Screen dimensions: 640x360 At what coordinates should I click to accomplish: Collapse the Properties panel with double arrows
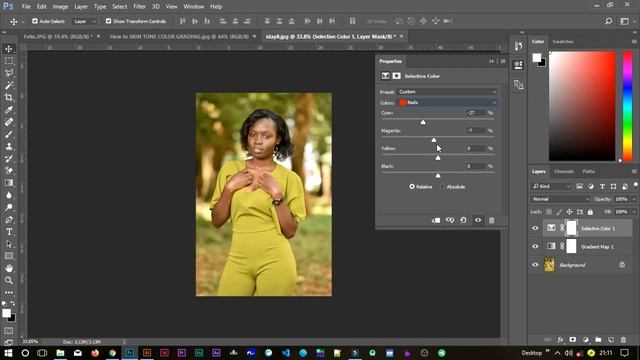point(491,61)
